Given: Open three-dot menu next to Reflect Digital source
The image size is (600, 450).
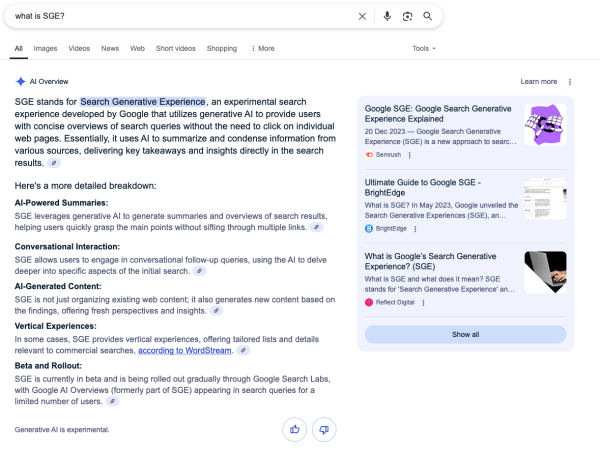Looking at the screenshot, I should pyautogui.click(x=423, y=303).
